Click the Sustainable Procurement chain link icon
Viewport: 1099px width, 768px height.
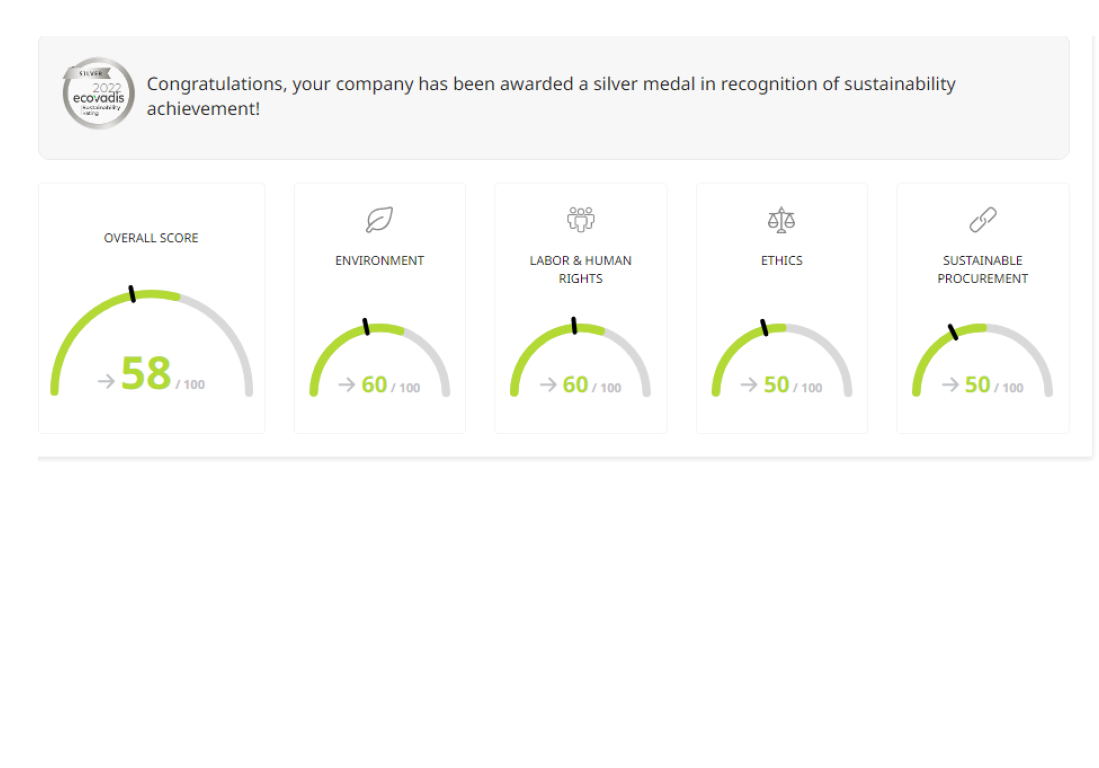[x=983, y=220]
